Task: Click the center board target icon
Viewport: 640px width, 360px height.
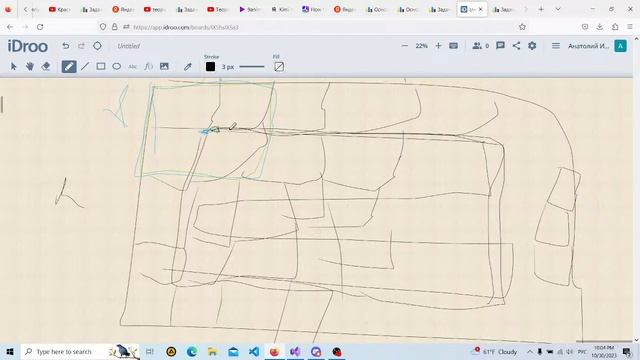Action: (97, 46)
